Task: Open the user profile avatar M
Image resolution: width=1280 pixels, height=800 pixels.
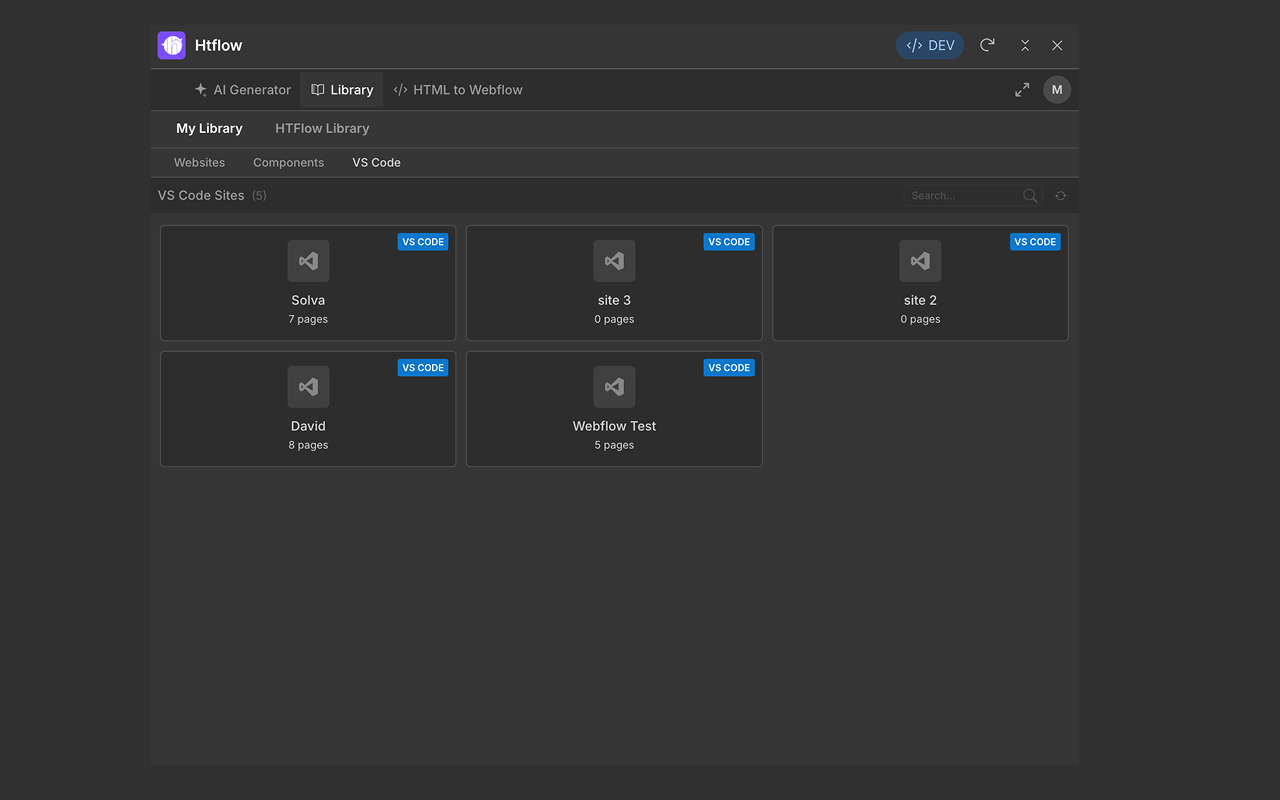Action: [x=1057, y=90]
